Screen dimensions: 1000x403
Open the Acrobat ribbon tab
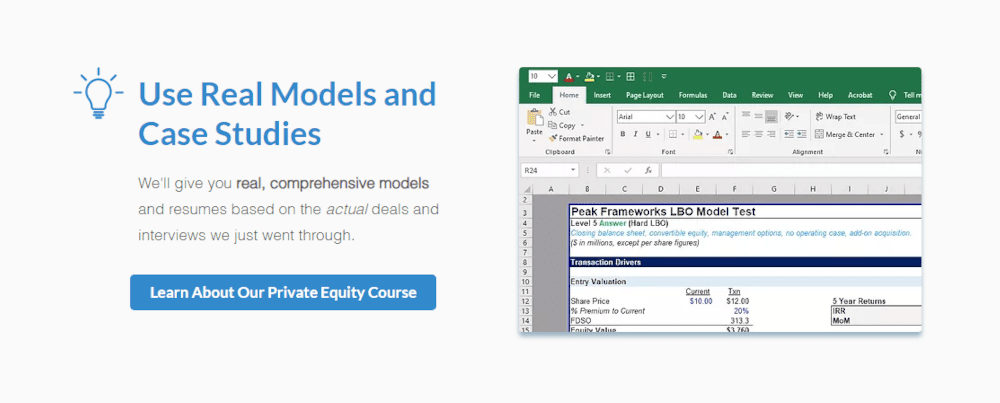(860, 95)
